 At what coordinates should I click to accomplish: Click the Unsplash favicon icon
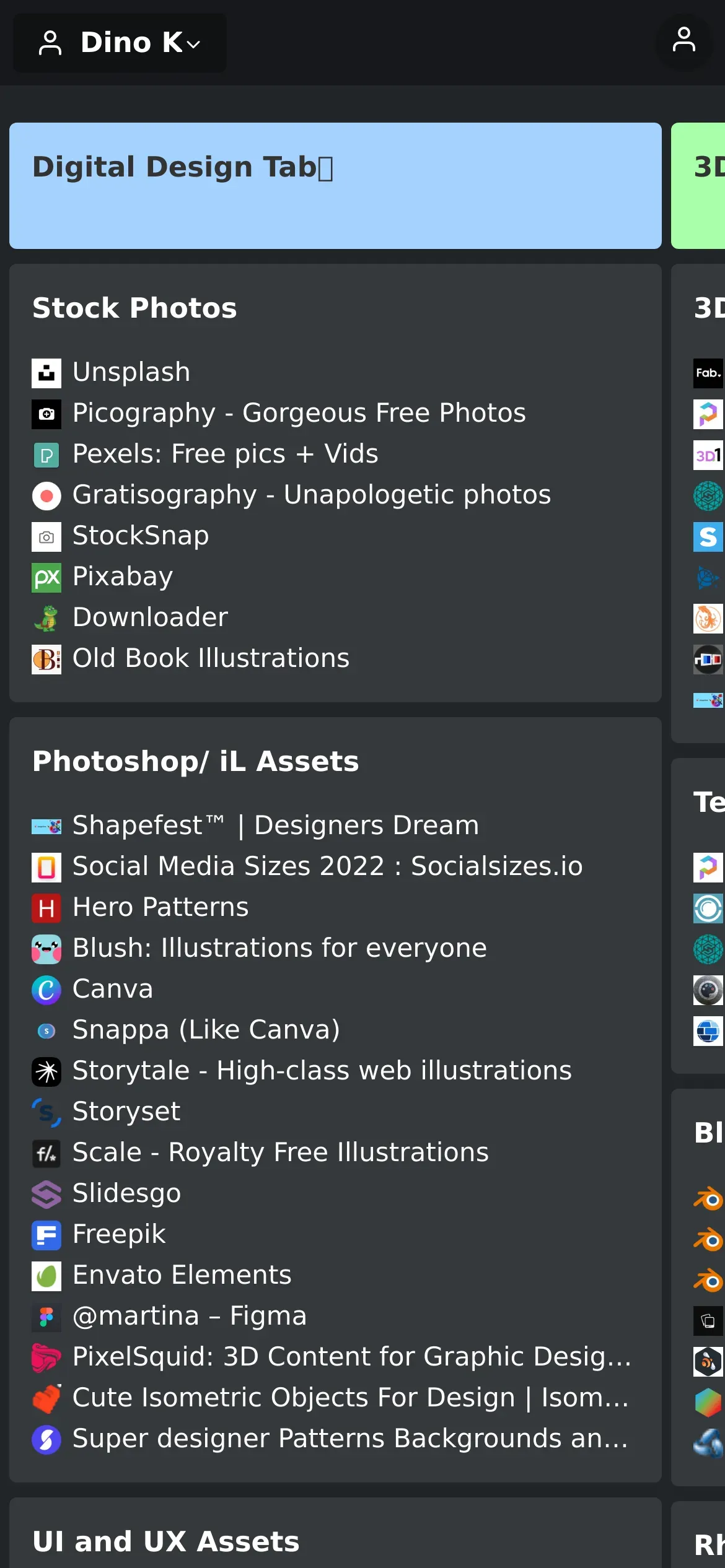coord(46,373)
